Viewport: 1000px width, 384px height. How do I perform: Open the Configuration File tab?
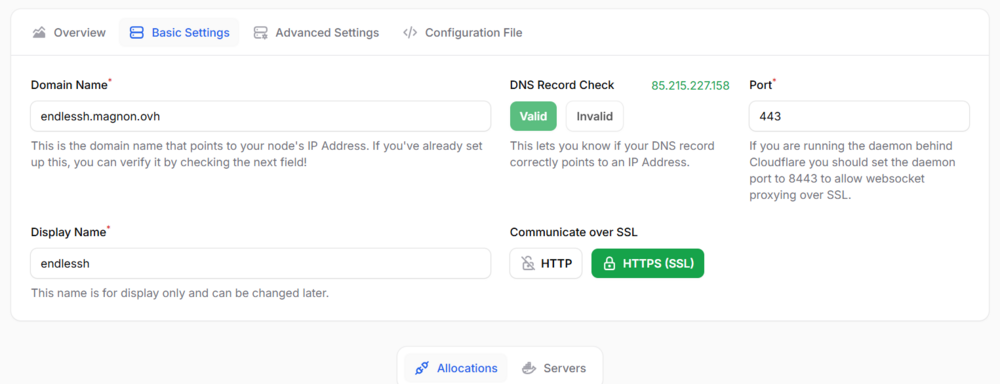coord(463,33)
